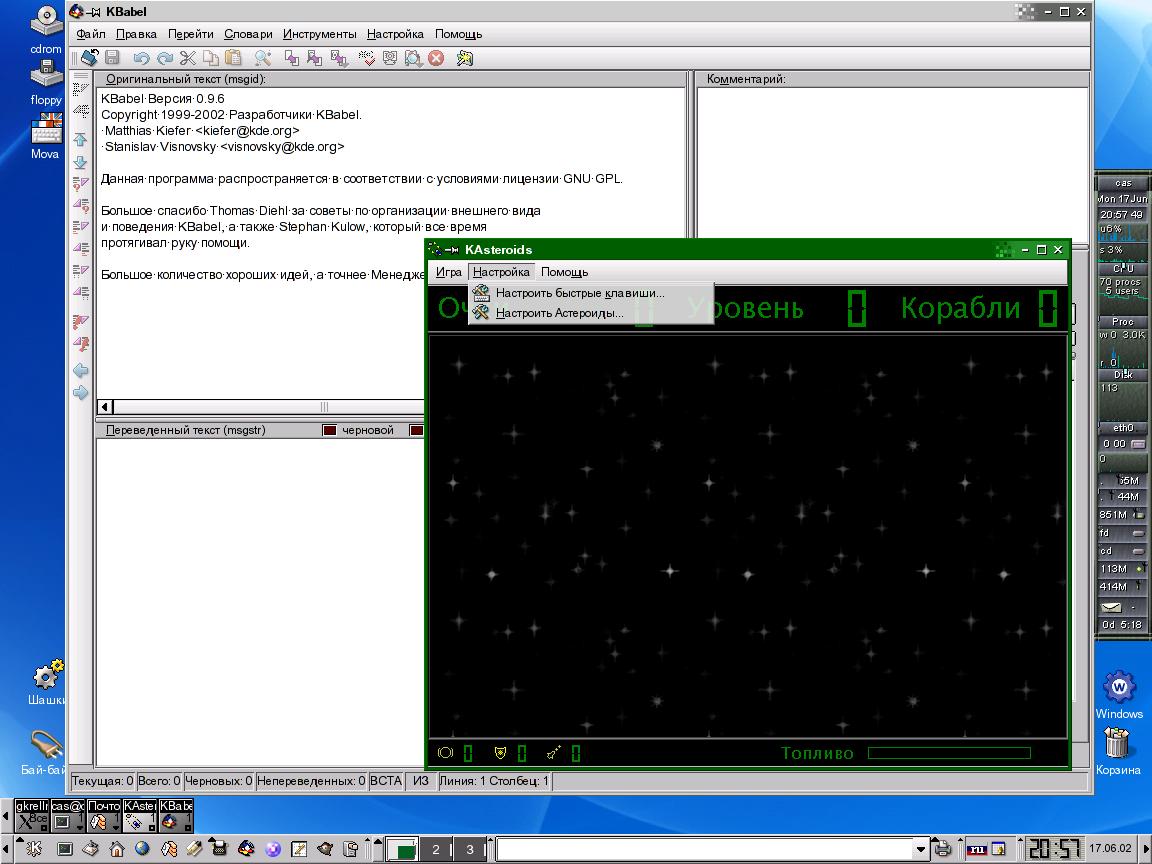The width and height of the screenshot is (1152, 864).
Task: Expand the command line dropdown in panel
Action: point(921,850)
